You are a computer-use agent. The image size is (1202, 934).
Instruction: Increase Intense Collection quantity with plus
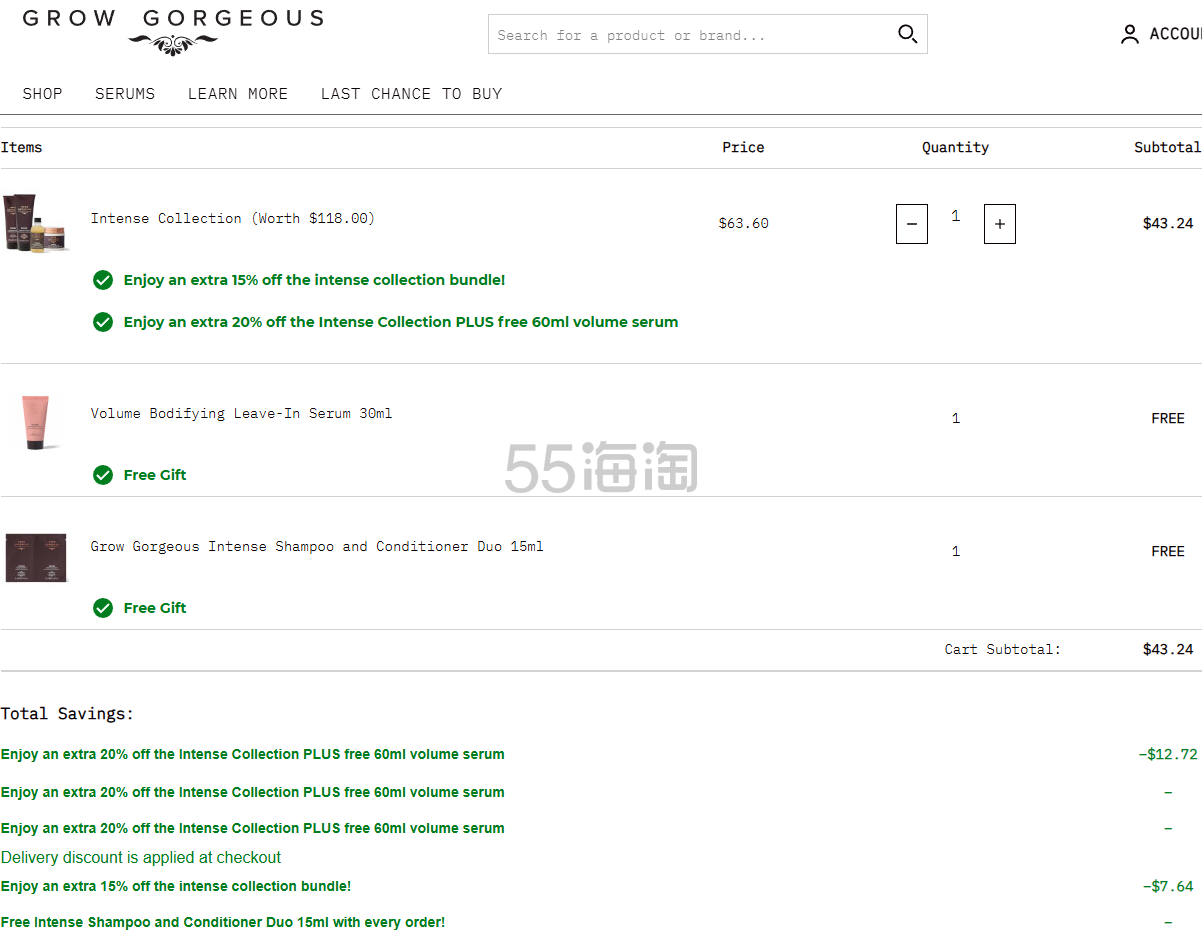coord(999,224)
